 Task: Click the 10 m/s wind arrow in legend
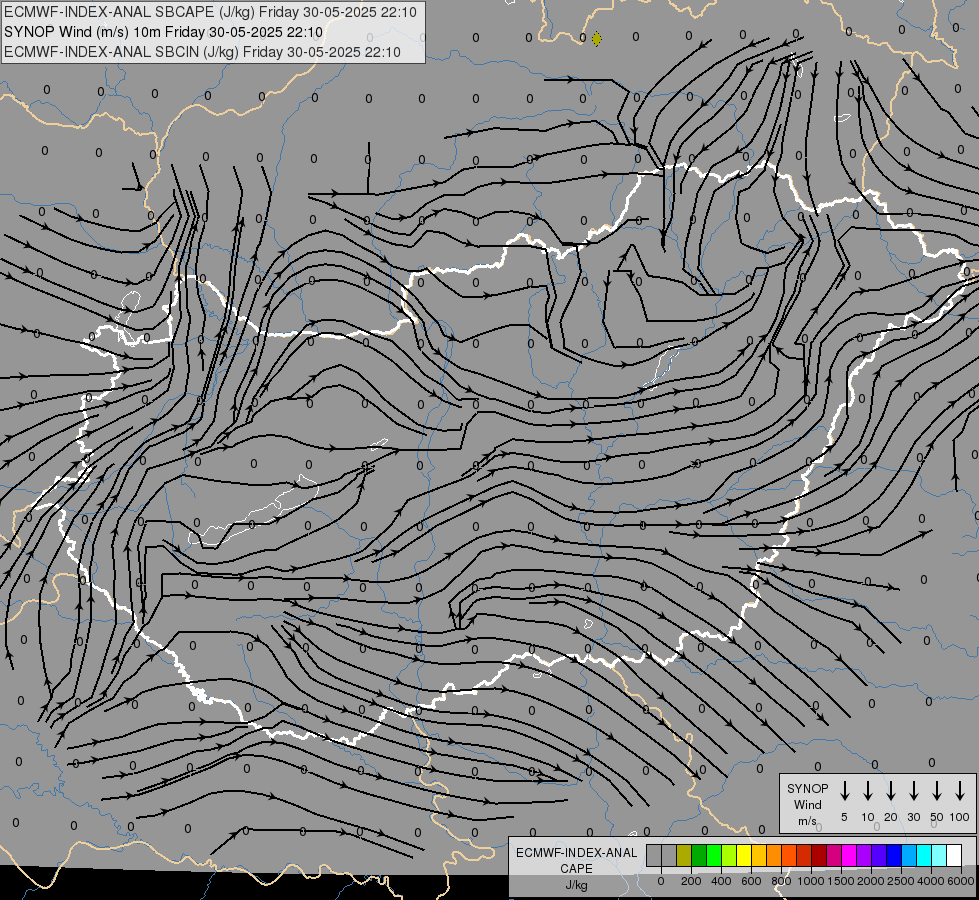(868, 791)
